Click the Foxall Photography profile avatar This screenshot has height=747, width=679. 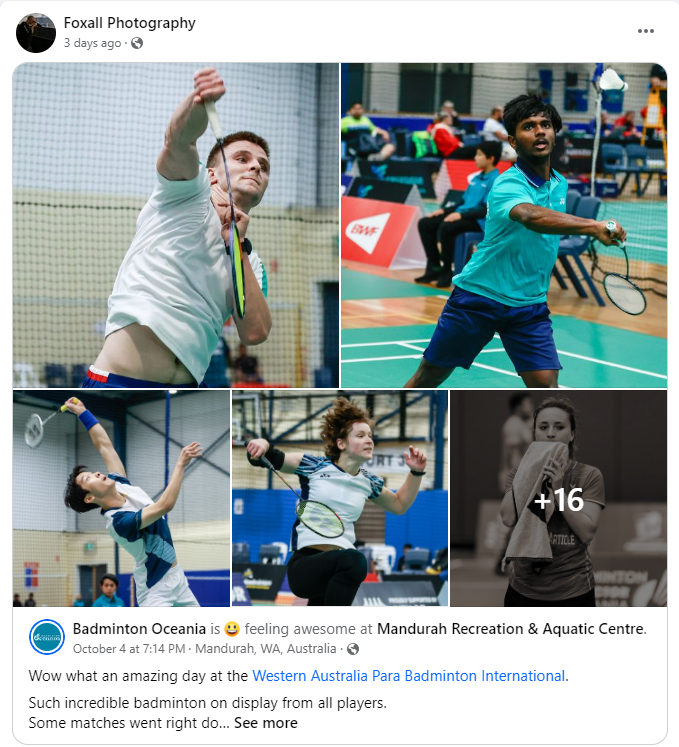pyautogui.click(x=36, y=33)
